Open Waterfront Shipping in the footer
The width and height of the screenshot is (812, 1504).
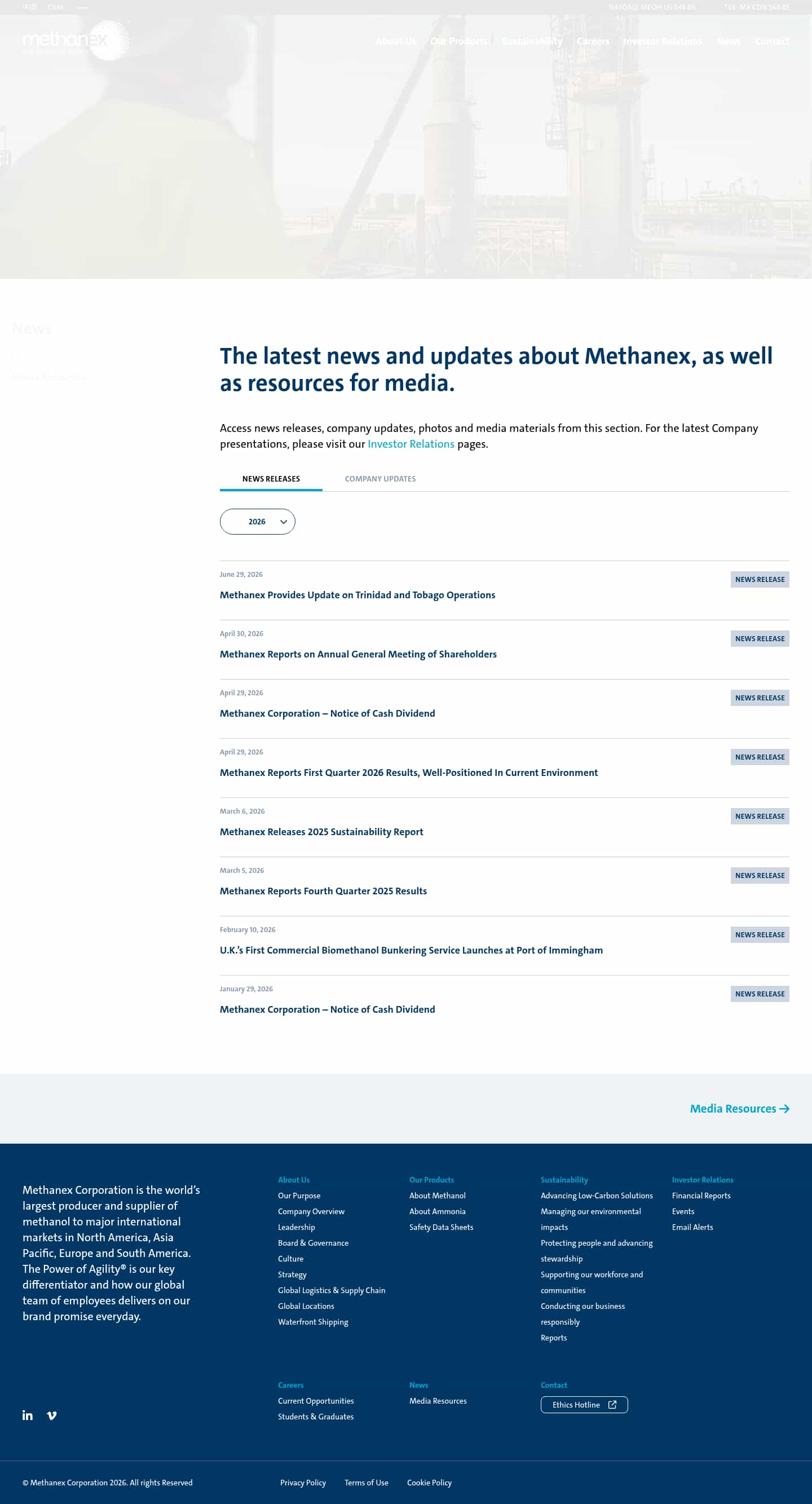(x=313, y=1322)
